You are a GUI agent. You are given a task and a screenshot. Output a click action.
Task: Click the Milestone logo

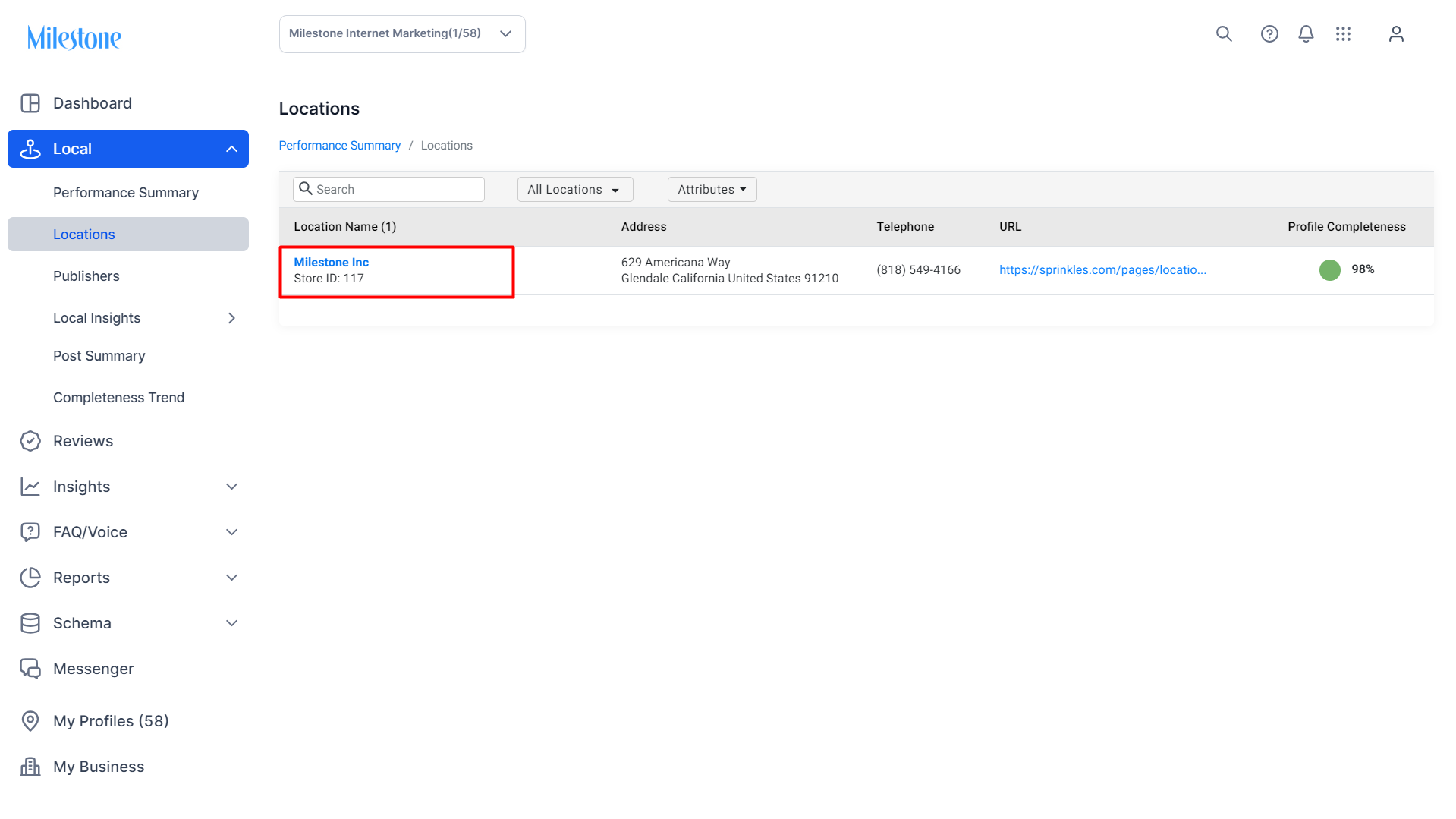[74, 37]
